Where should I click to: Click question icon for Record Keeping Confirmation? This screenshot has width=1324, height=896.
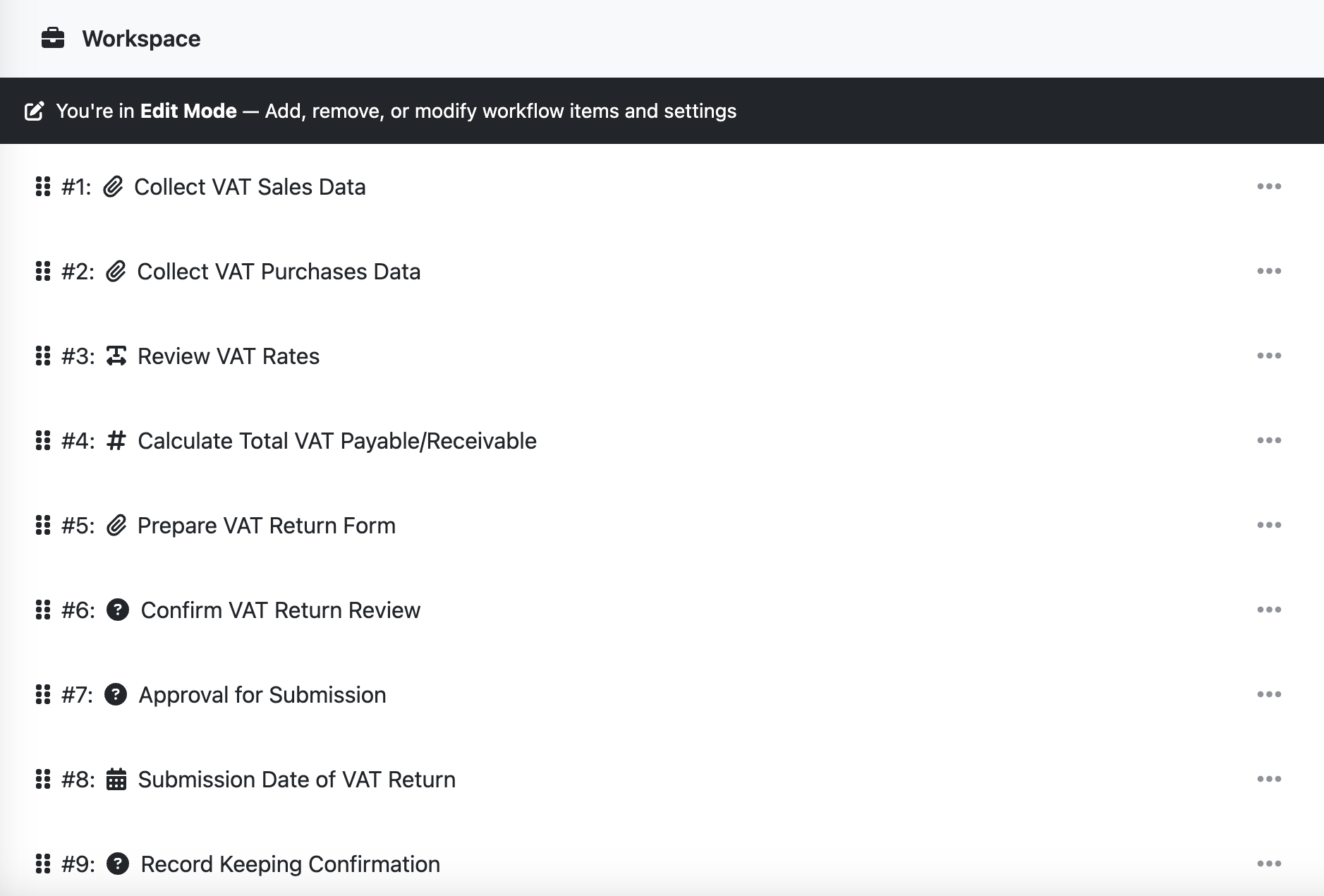point(118,864)
